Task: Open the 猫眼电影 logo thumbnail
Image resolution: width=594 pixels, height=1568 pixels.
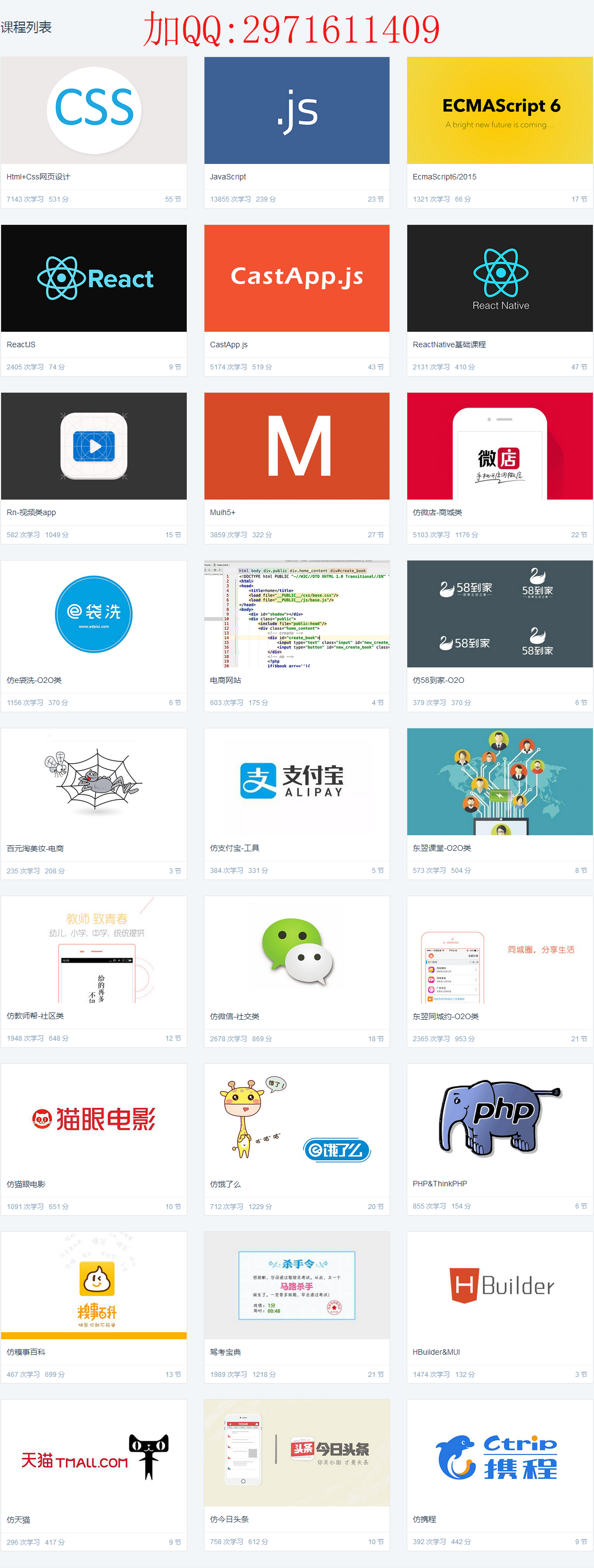Action: pyautogui.click(x=94, y=1118)
